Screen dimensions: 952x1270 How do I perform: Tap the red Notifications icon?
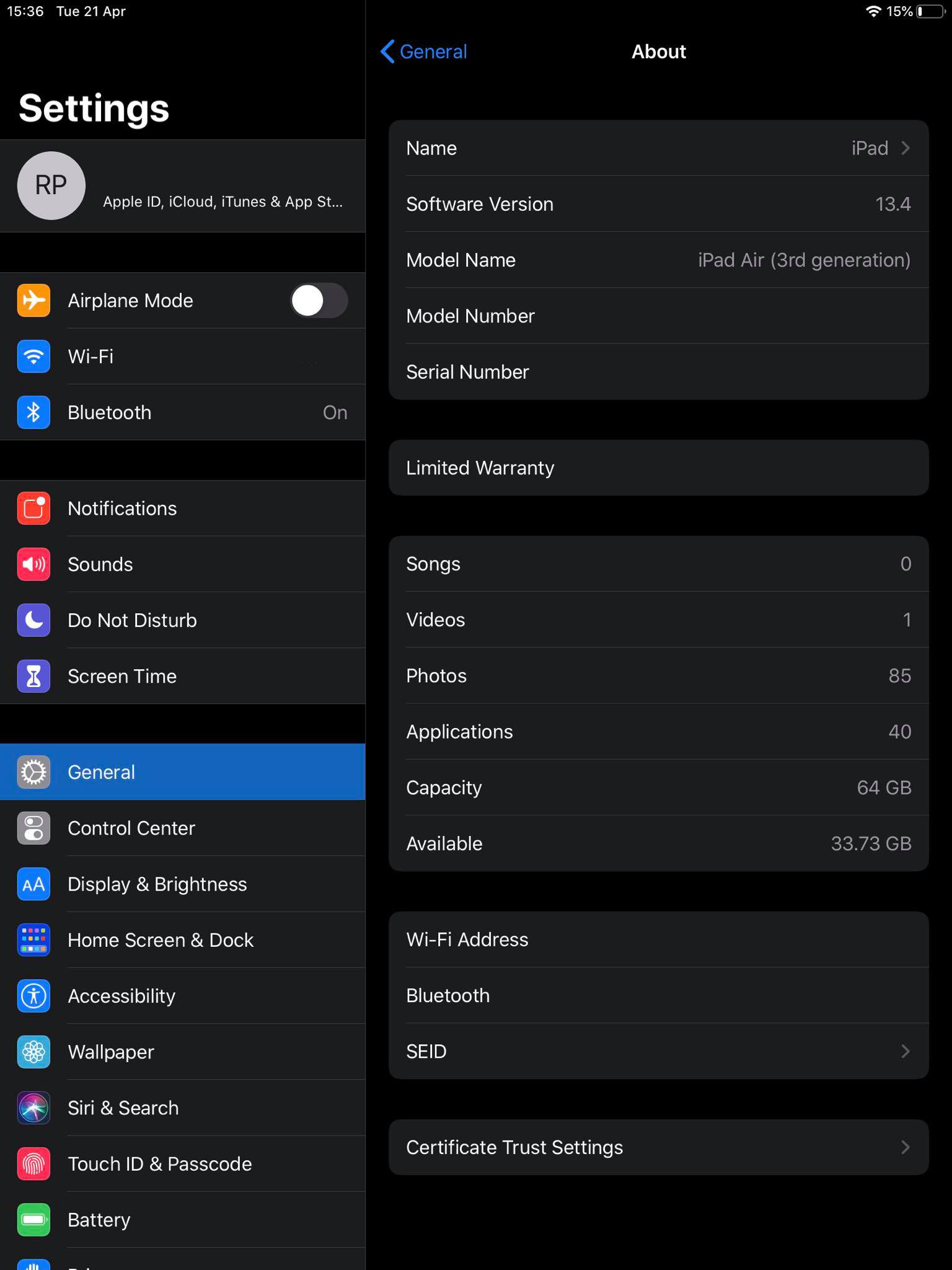pyautogui.click(x=33, y=508)
